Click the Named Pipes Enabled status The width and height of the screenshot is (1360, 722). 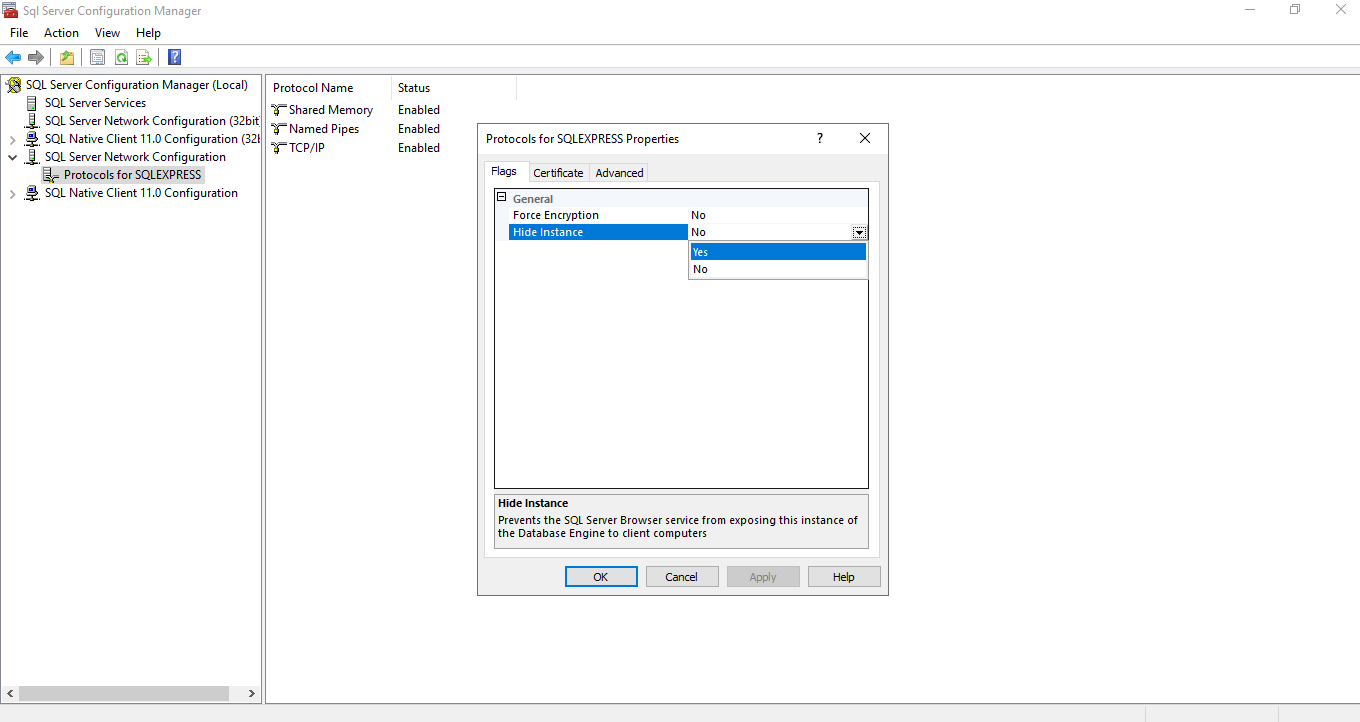[419, 129]
